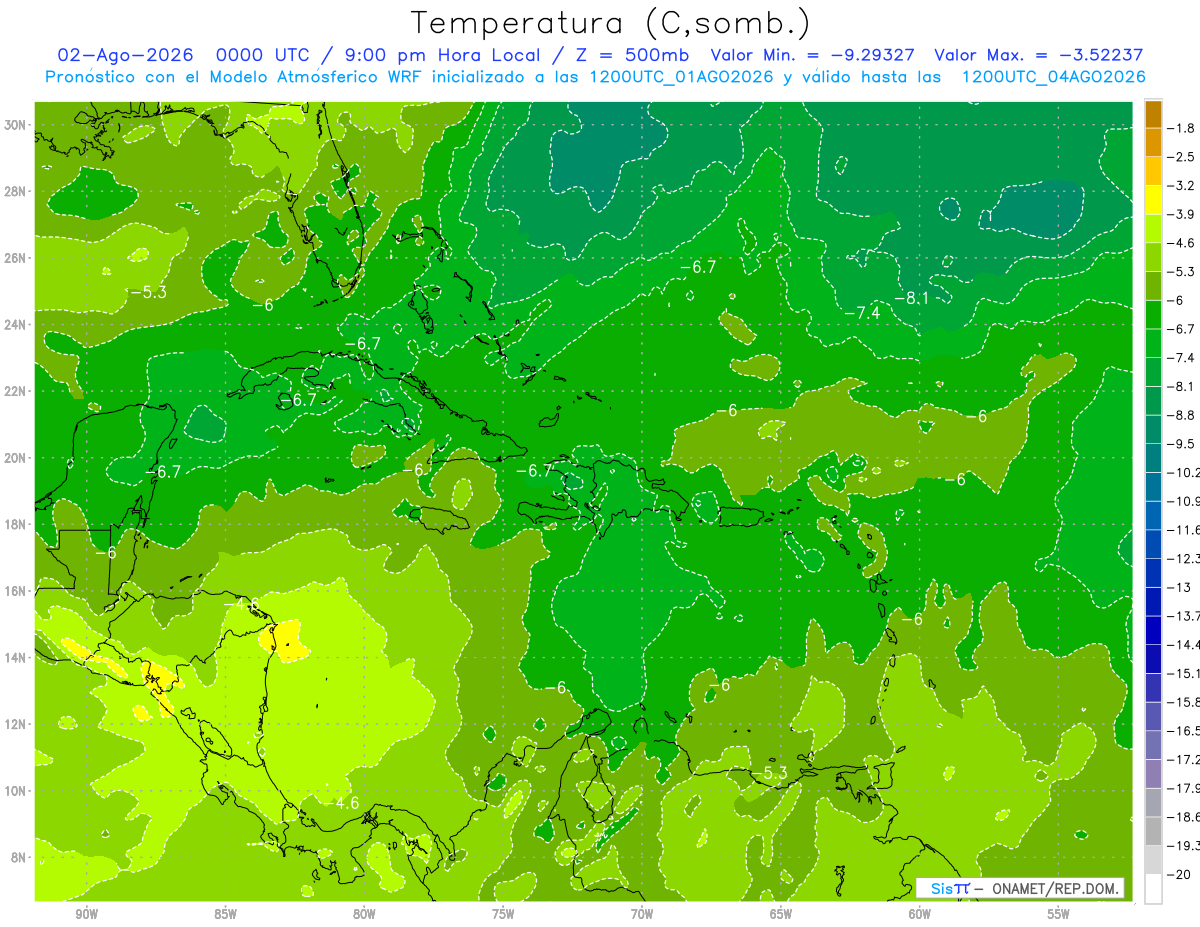Click the 'Sis' logo text in the credit box
Screen dimensions: 1200x927
point(942,888)
